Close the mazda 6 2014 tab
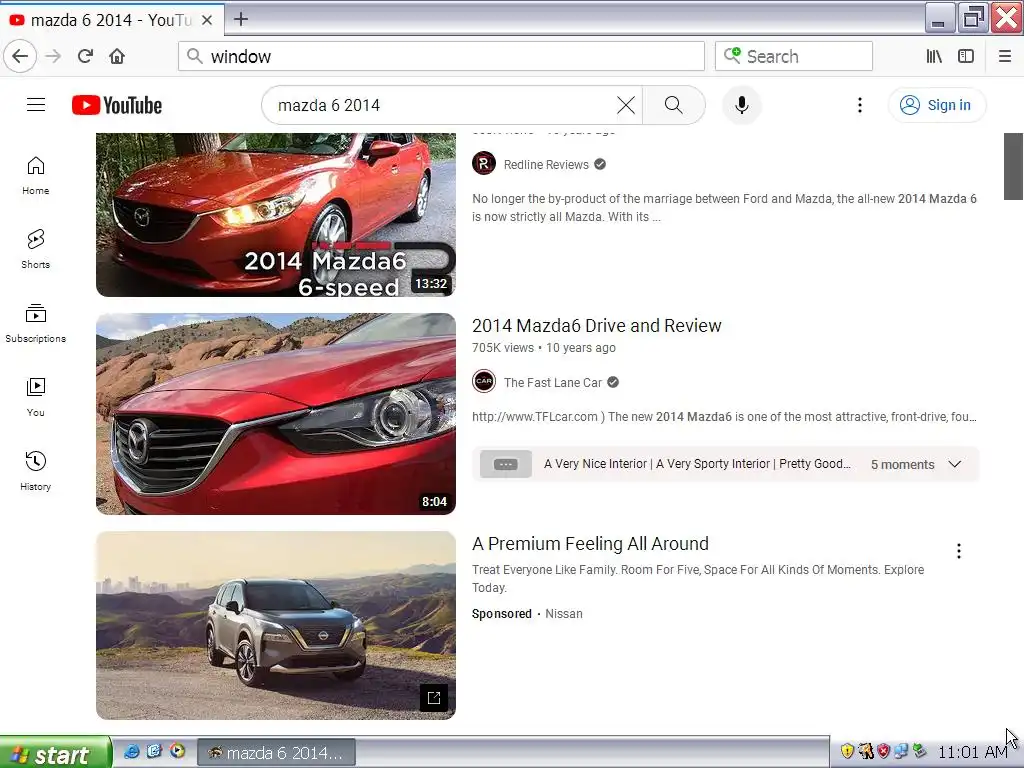 [207, 20]
